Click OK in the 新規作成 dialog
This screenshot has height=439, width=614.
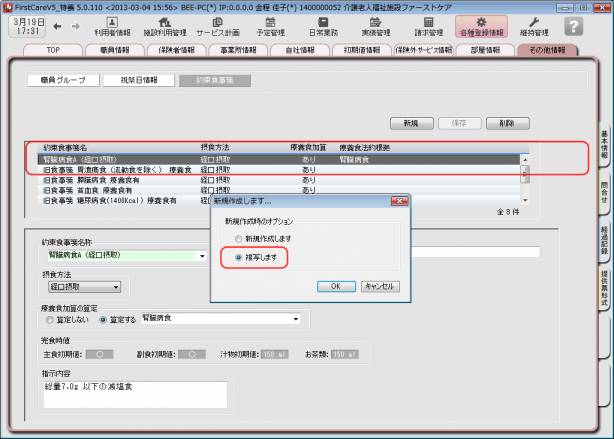336,285
